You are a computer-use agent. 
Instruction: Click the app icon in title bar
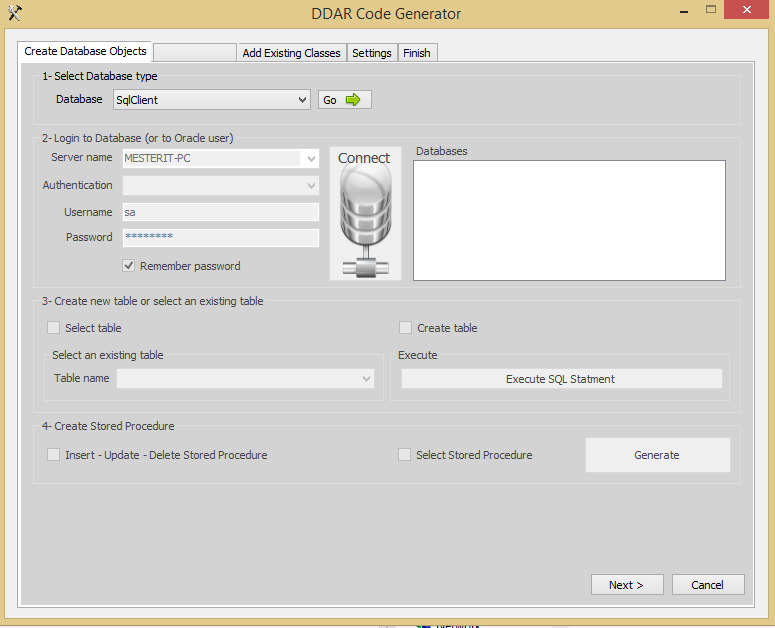tap(14, 13)
